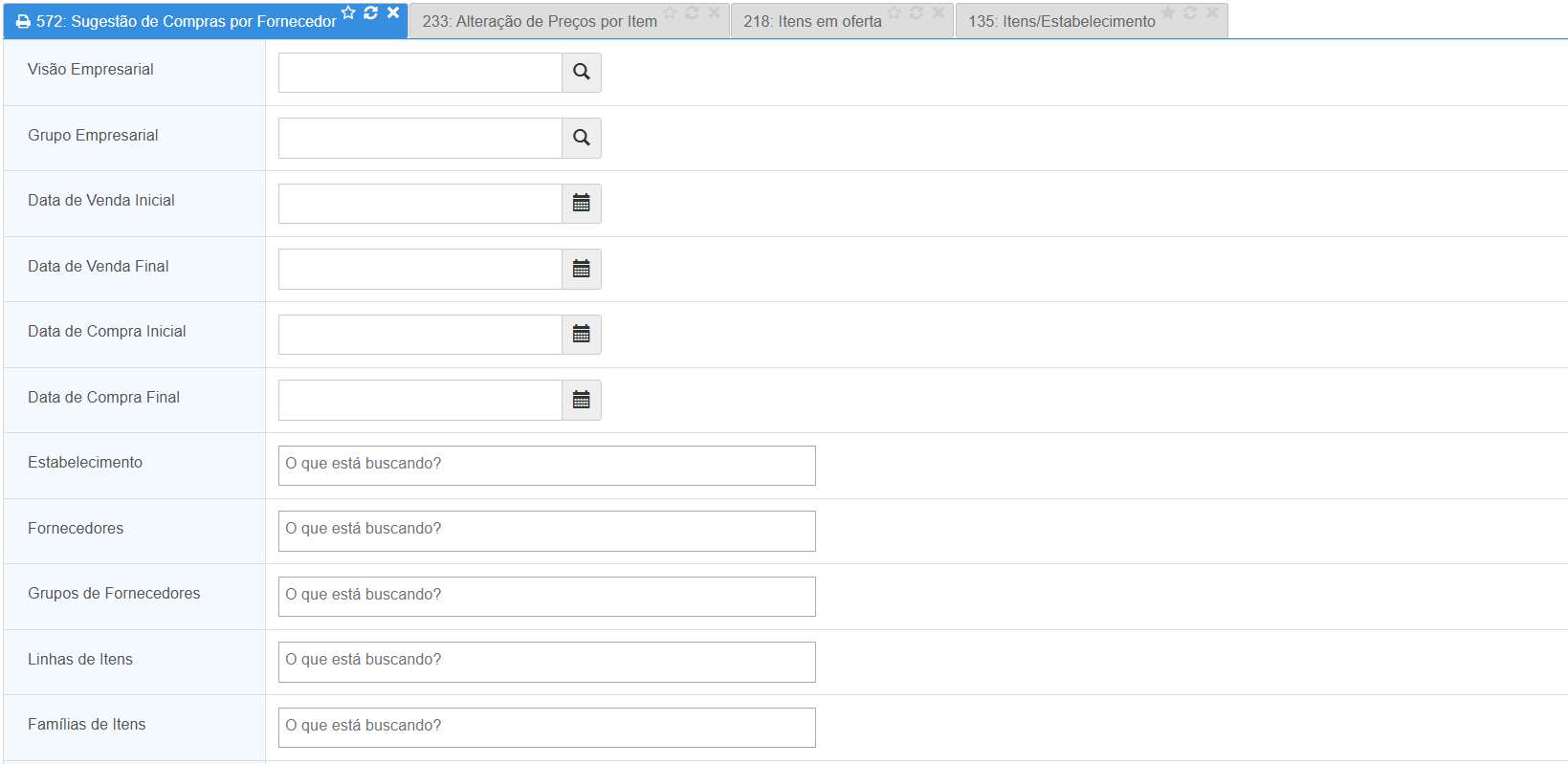Focus the Grupo Empresarial input field
Image resolution: width=1568 pixels, height=764 pixels.
click(x=420, y=139)
